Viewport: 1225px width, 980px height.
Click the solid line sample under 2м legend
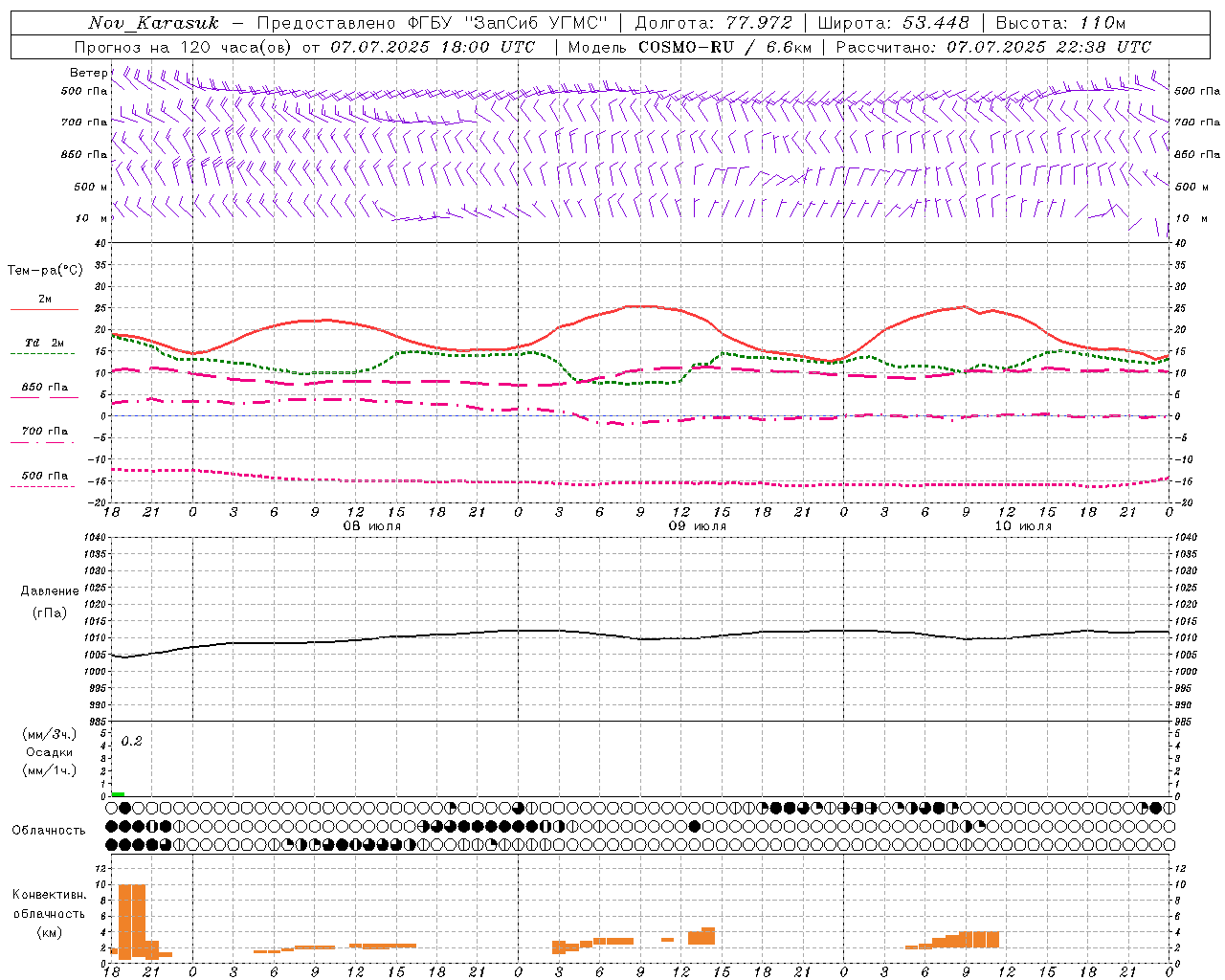(x=44, y=309)
